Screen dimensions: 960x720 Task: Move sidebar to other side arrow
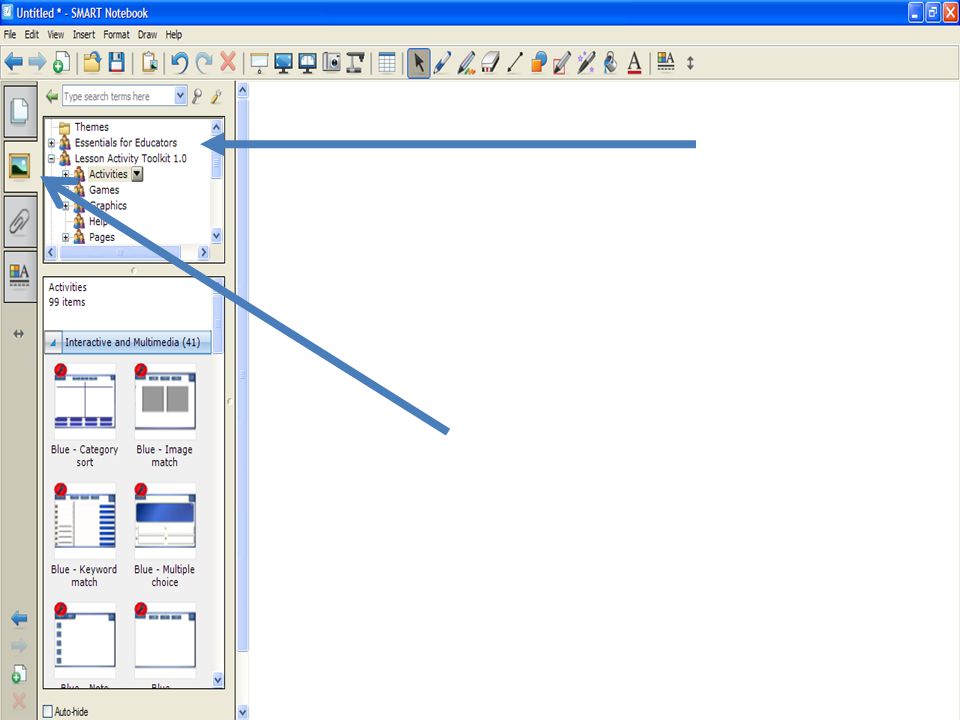click(19, 334)
